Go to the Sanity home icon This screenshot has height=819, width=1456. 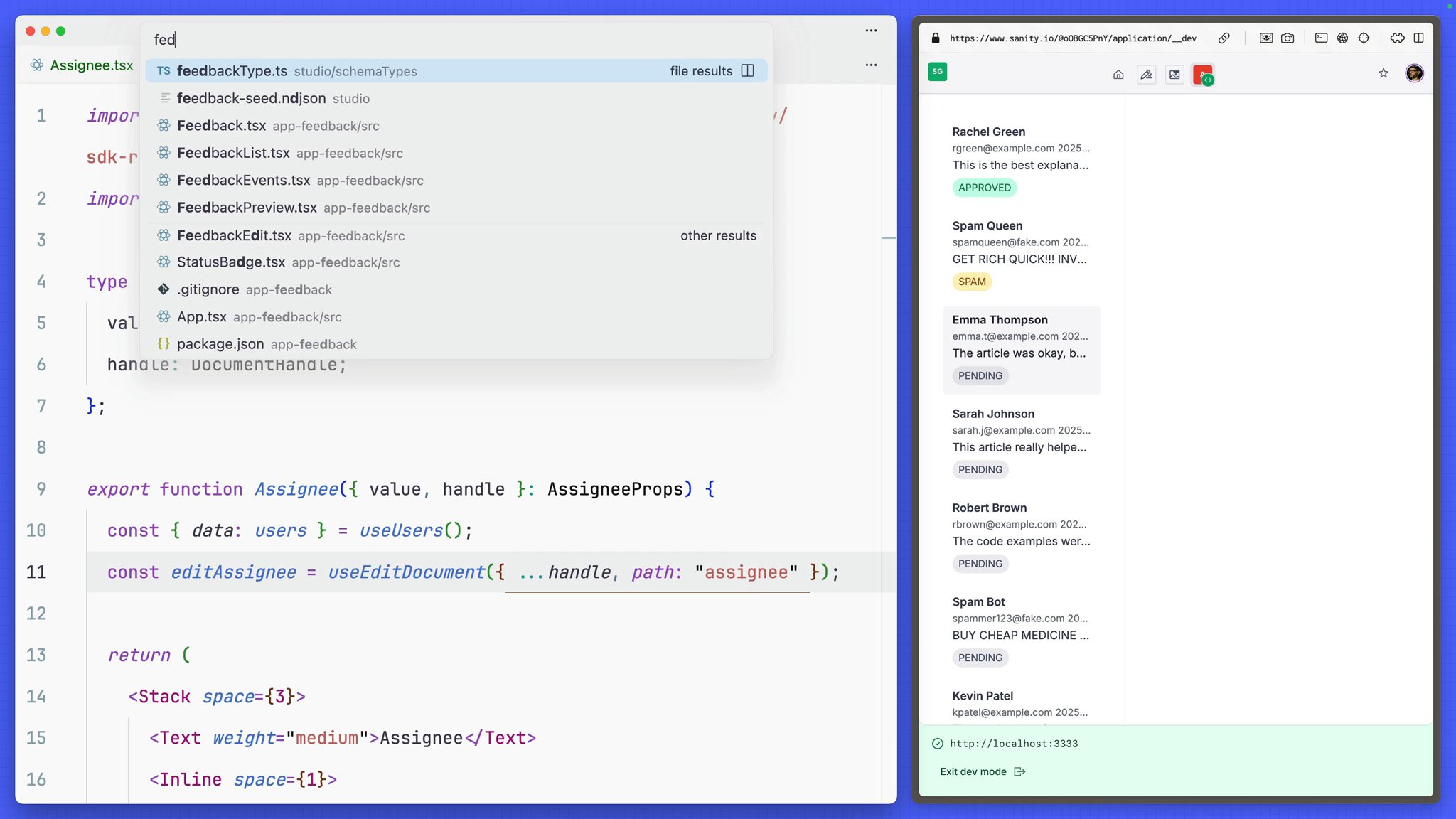click(1118, 75)
